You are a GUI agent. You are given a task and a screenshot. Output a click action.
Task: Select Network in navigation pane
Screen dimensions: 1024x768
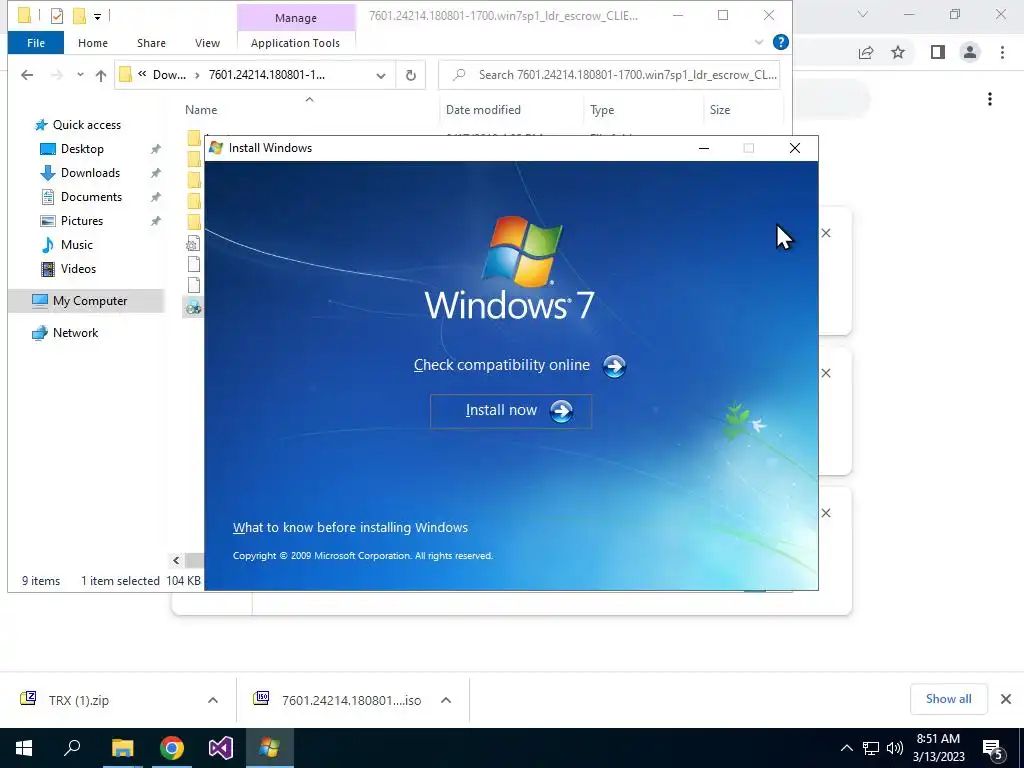click(x=75, y=333)
